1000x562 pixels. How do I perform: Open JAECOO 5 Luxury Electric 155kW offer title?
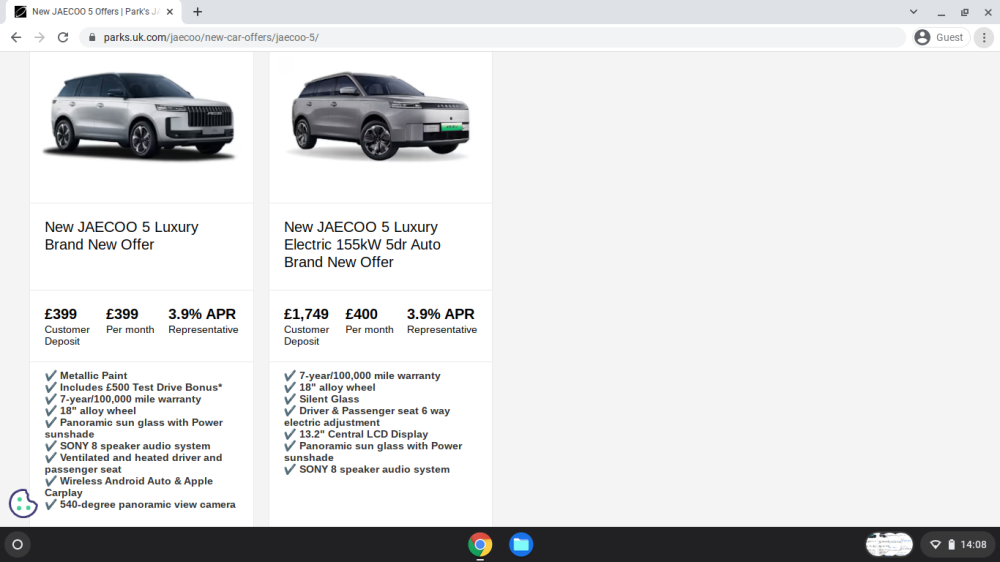click(362, 244)
